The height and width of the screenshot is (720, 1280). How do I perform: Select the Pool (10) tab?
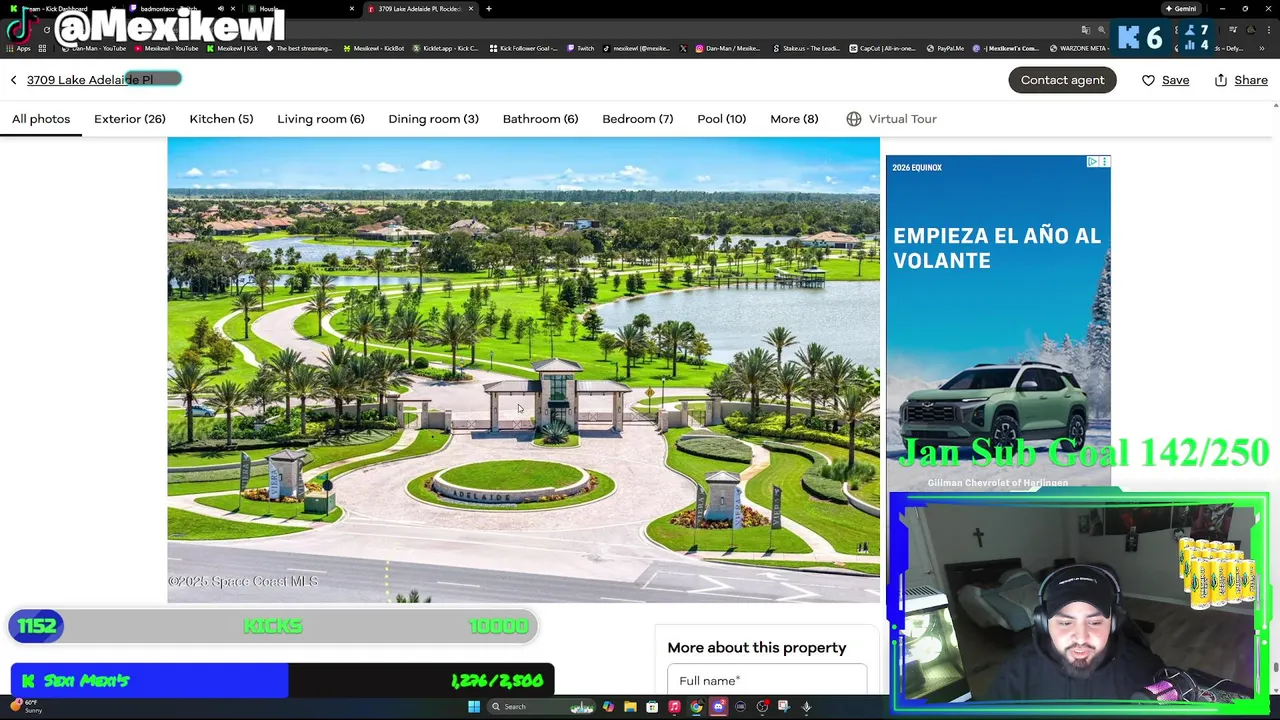(x=722, y=119)
